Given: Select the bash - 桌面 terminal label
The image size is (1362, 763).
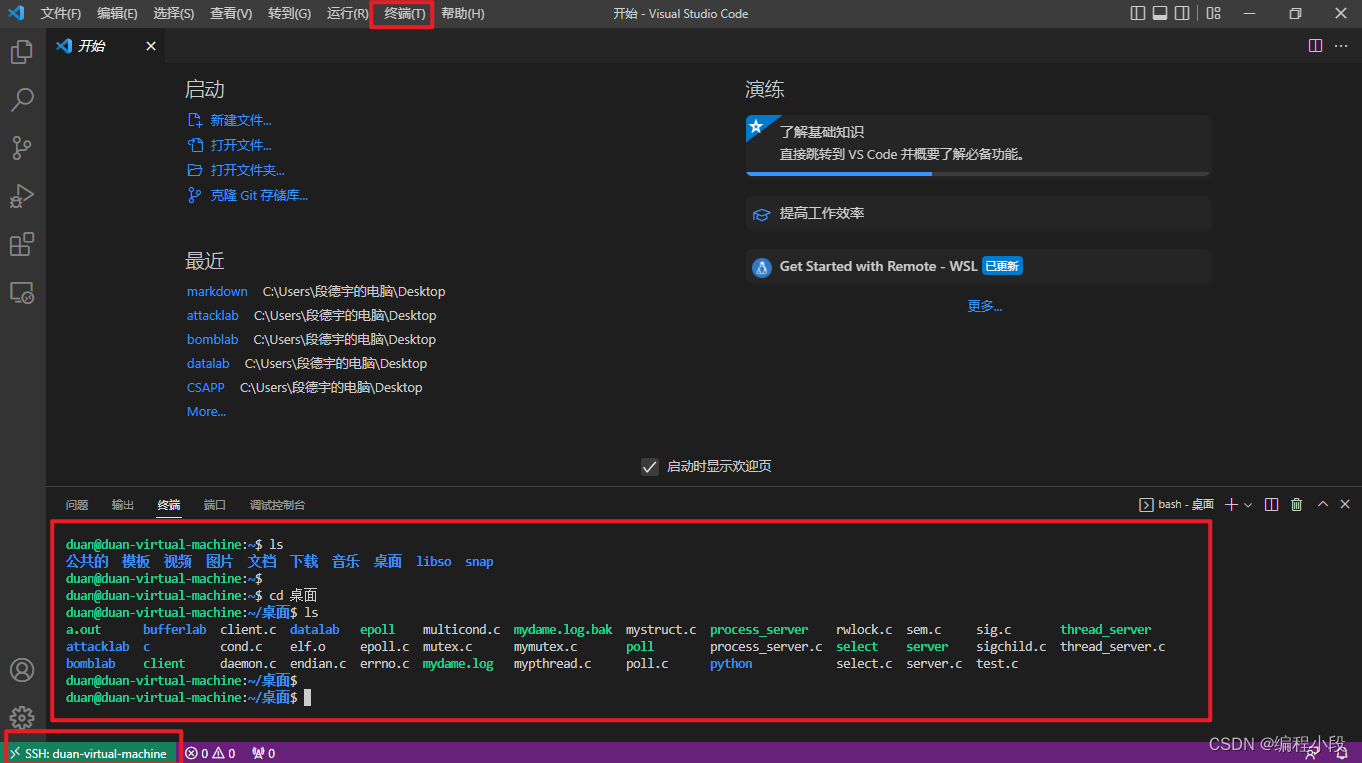Looking at the screenshot, I should [x=1177, y=505].
